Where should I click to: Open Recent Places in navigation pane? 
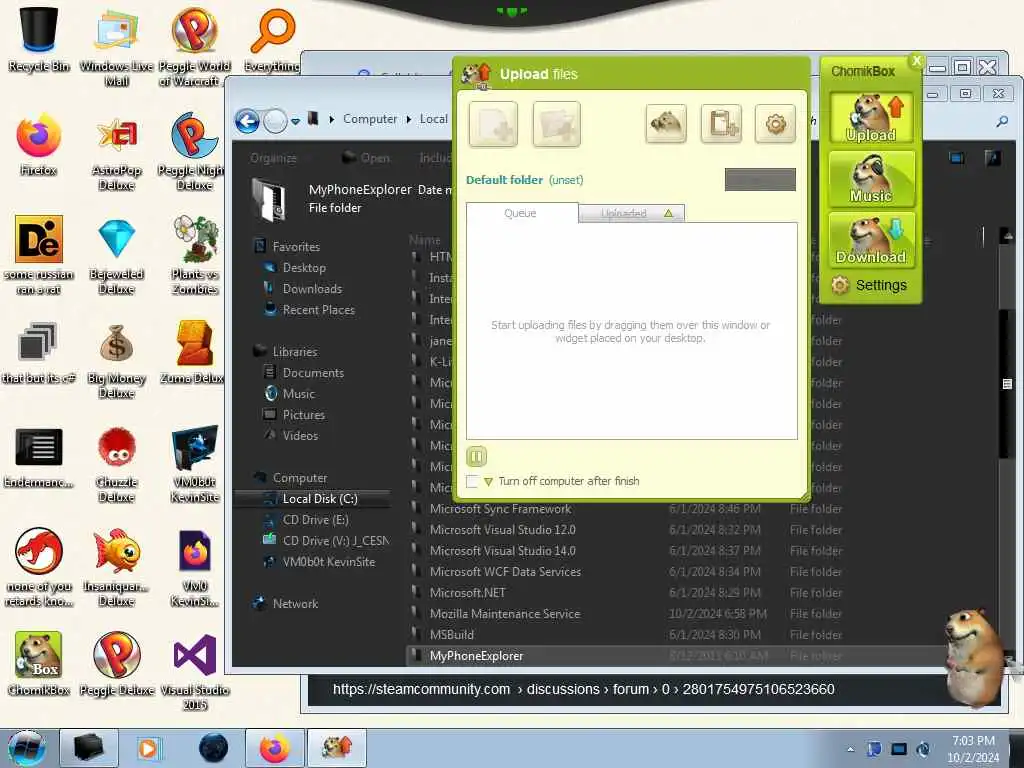[x=319, y=310]
